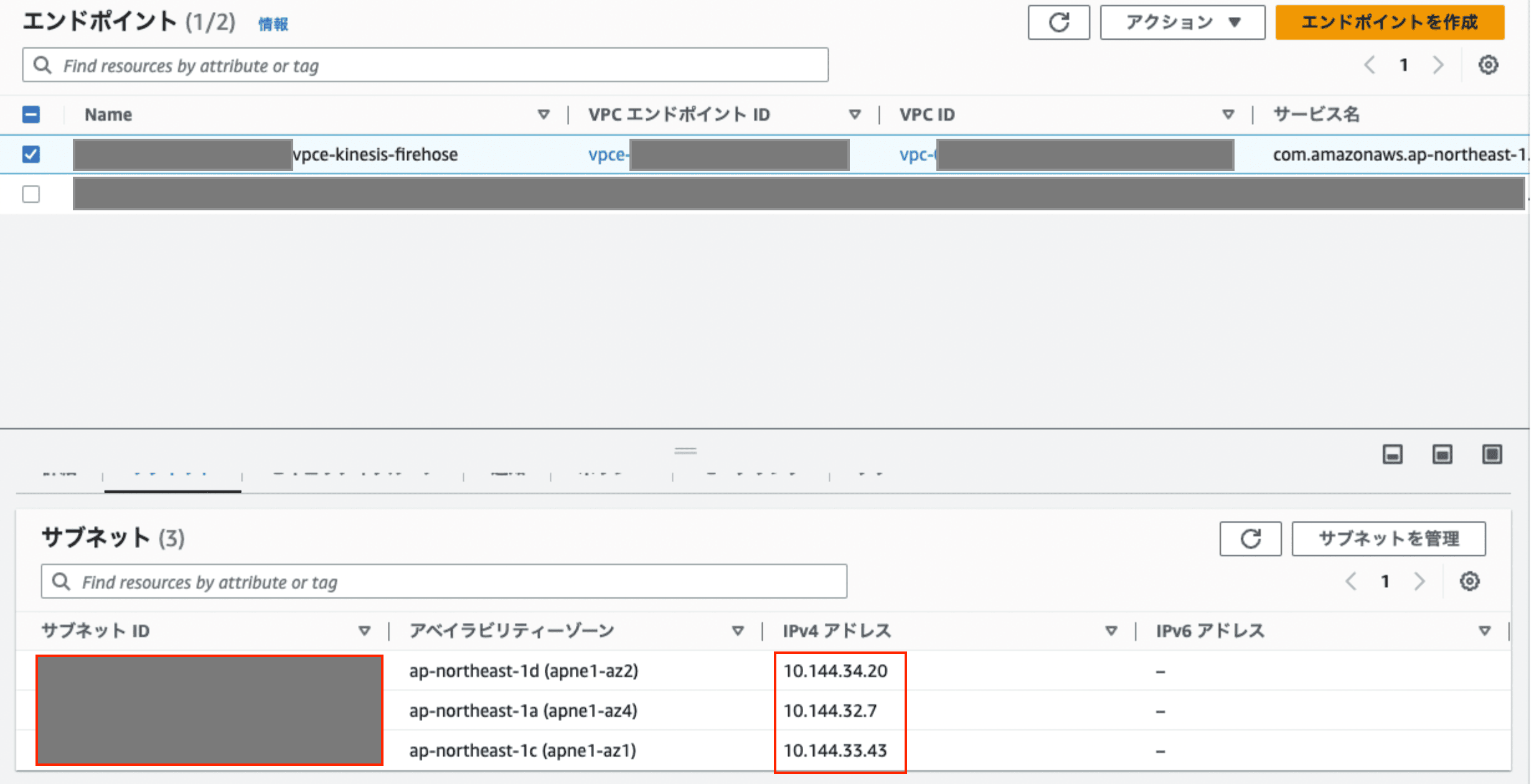
Task: Sort by アベイラビリティーゾーン column arrow
Action: pos(738,631)
